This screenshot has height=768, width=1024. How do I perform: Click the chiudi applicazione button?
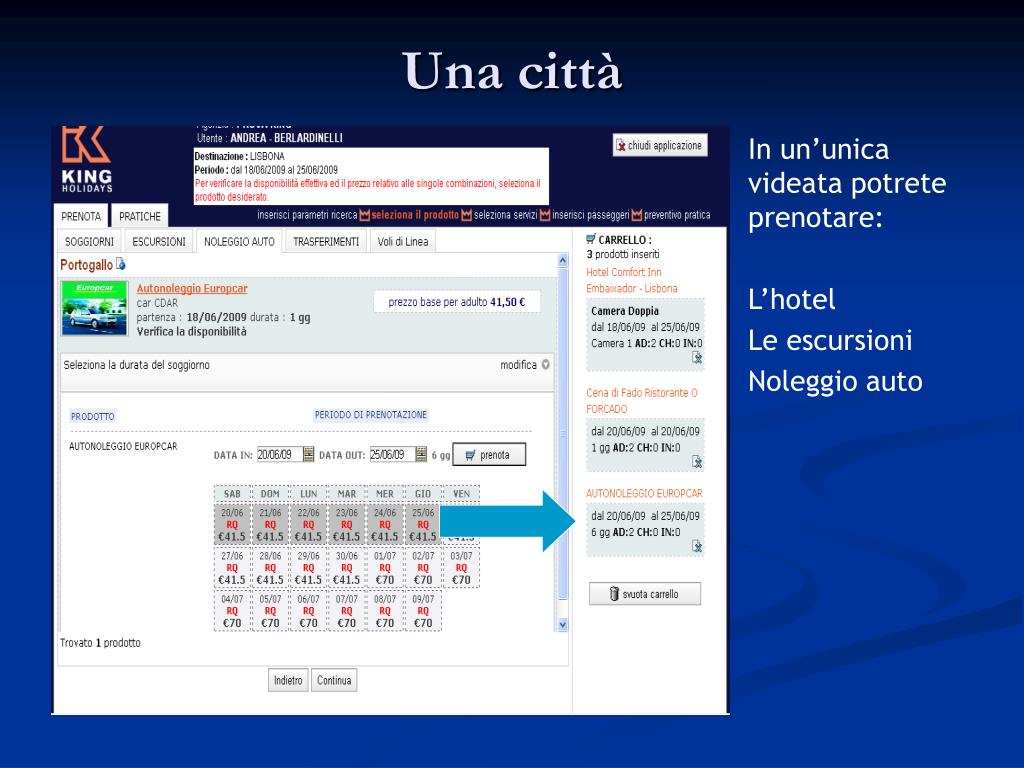[660, 145]
